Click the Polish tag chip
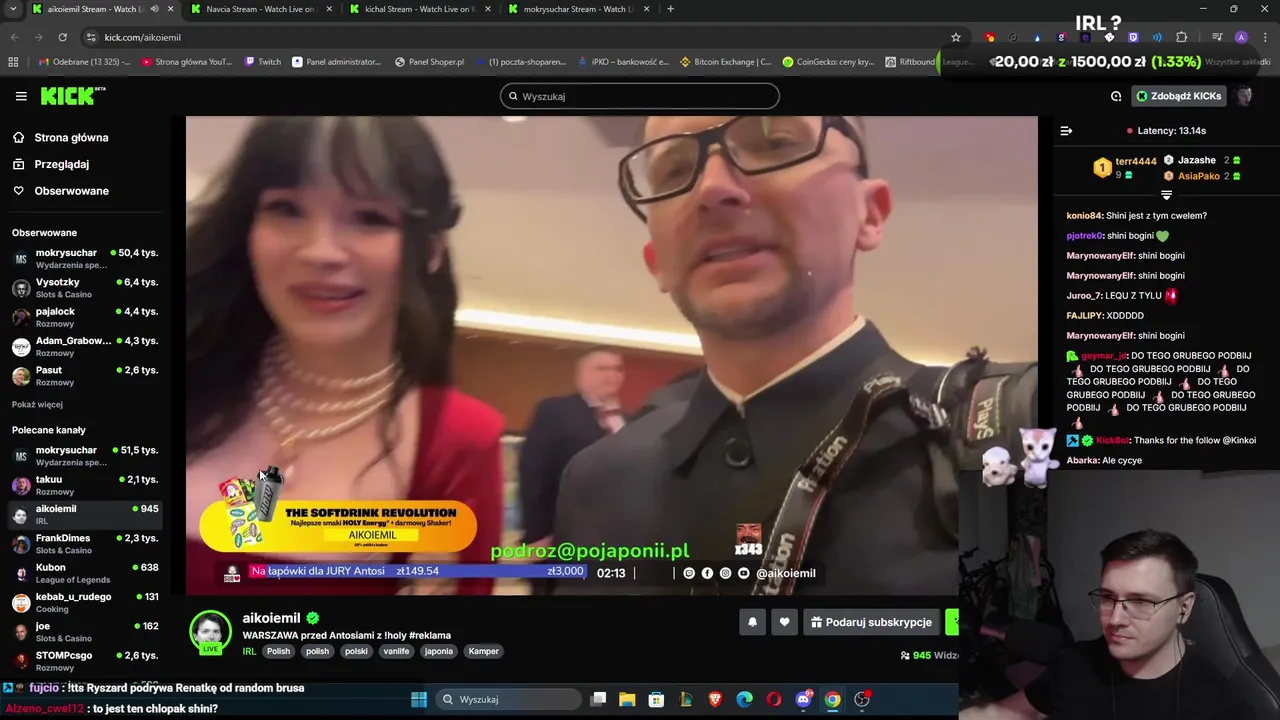 coord(278,651)
